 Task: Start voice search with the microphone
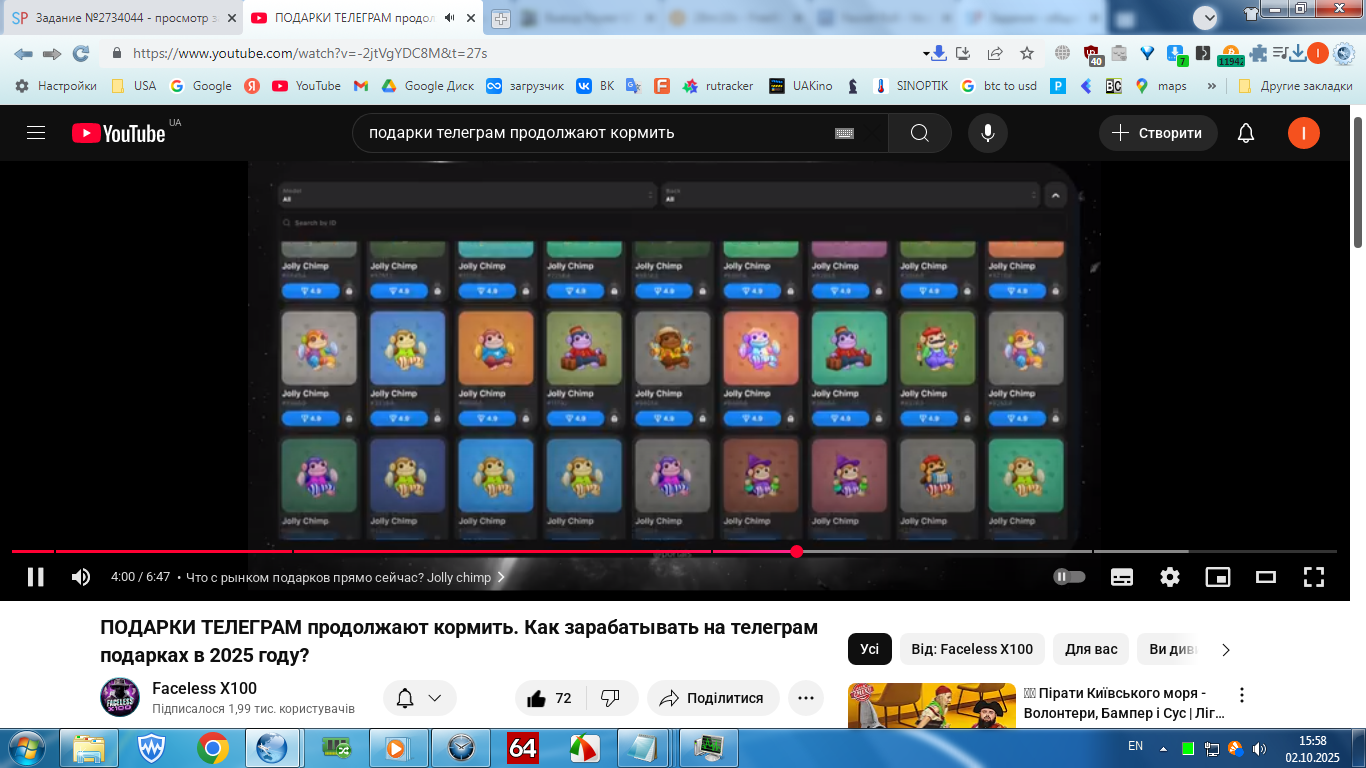click(x=988, y=133)
